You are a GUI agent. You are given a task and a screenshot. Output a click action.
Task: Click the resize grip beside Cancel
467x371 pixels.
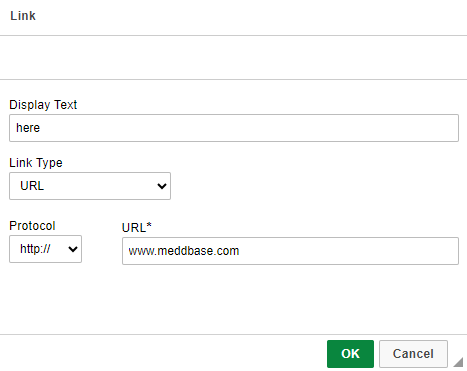(x=459, y=362)
